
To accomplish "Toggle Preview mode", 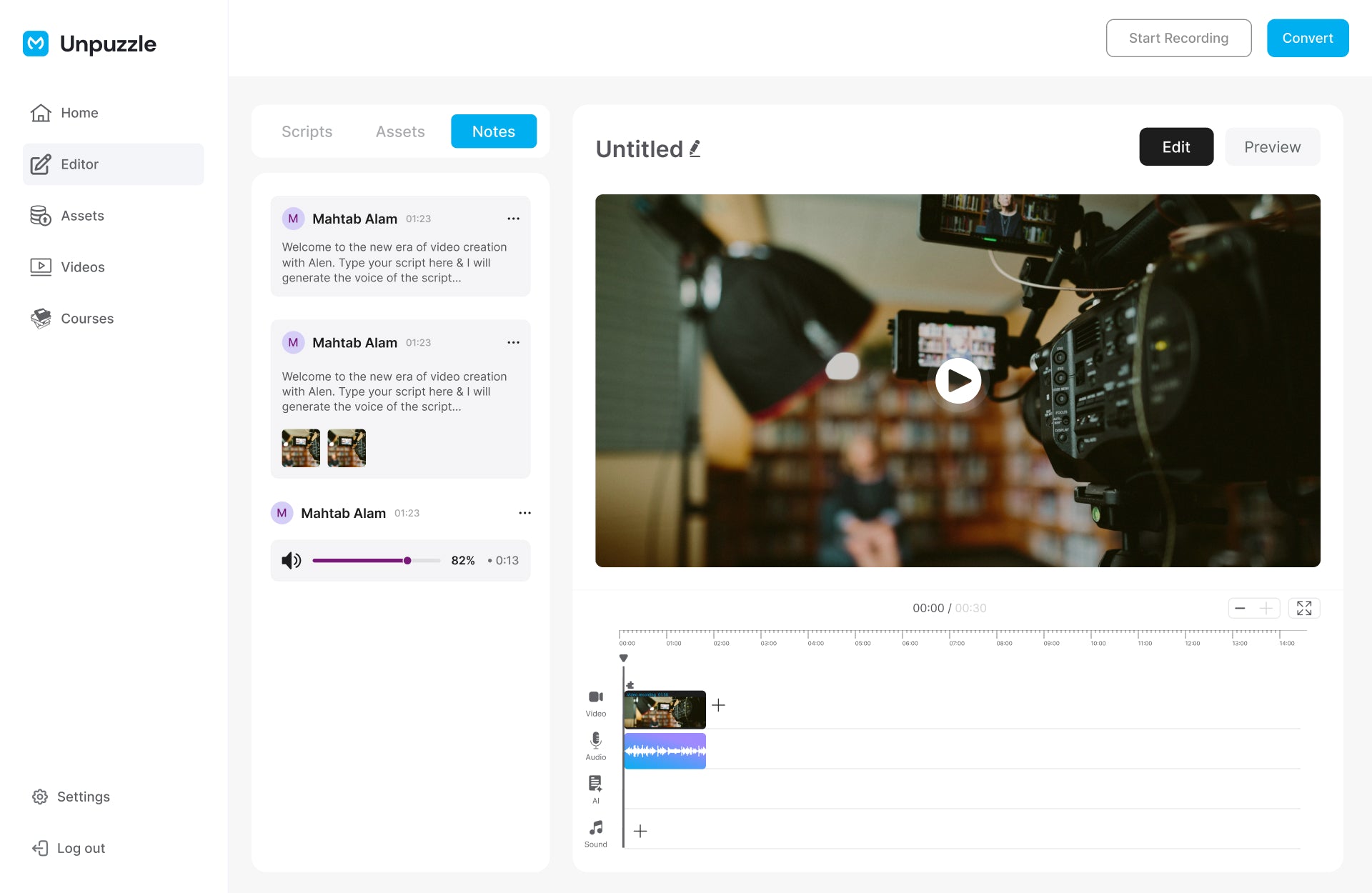I will tap(1272, 147).
